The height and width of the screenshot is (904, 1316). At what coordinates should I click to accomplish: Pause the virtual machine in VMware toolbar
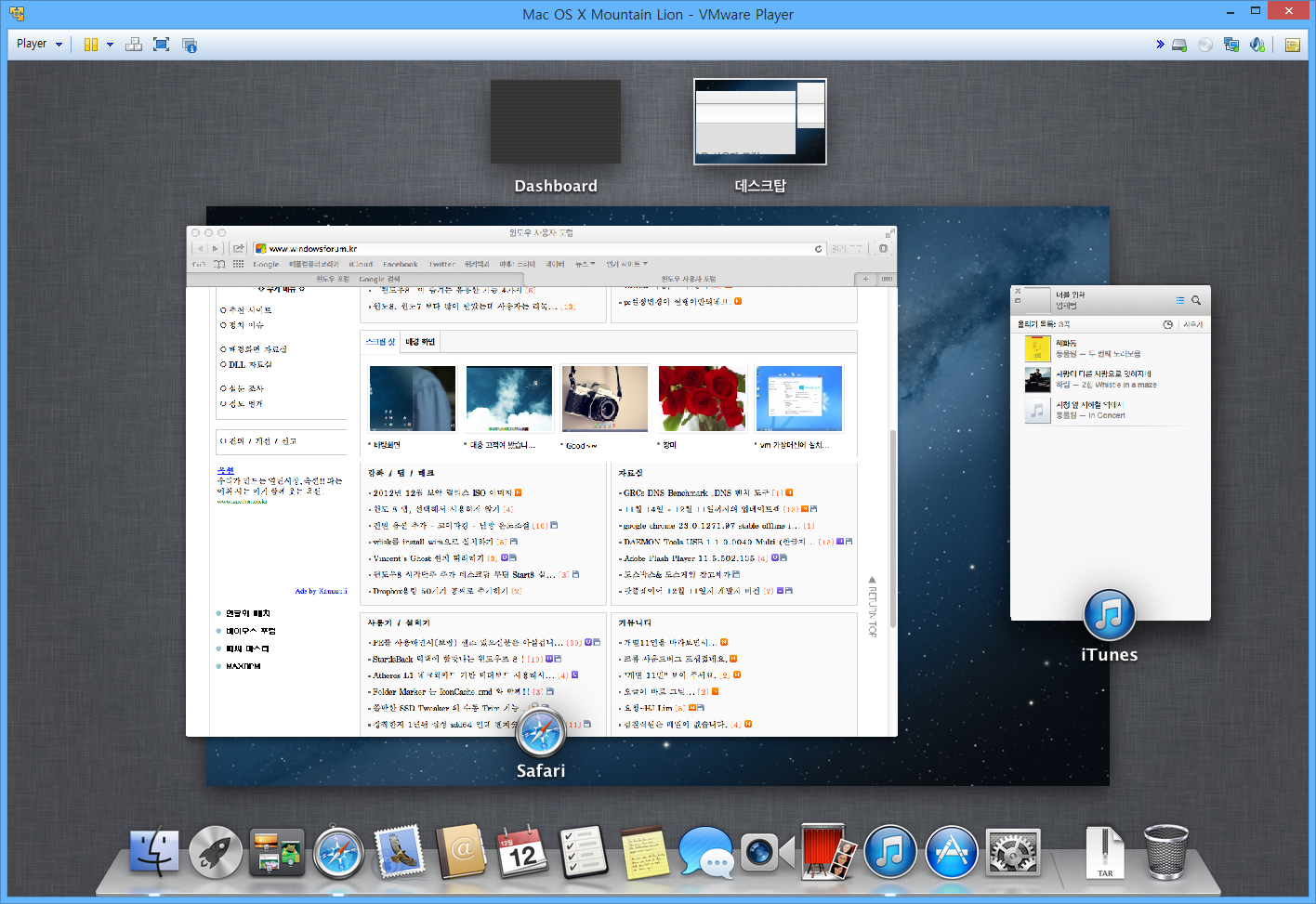point(91,45)
